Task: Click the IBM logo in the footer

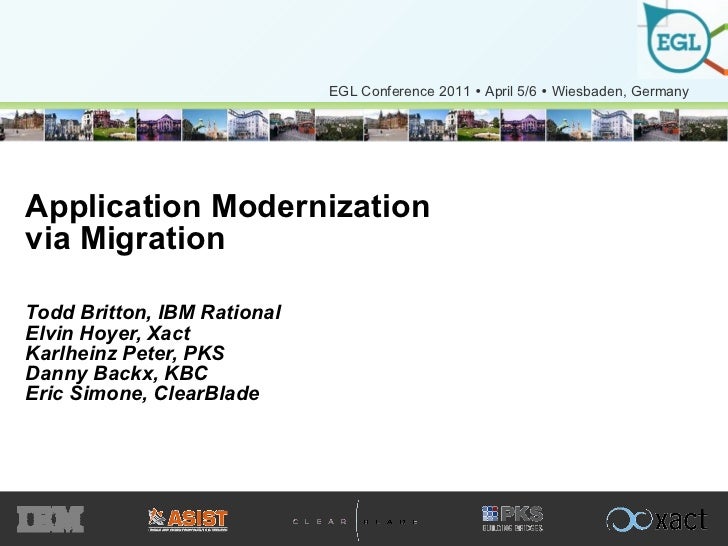Action: click(x=50, y=519)
